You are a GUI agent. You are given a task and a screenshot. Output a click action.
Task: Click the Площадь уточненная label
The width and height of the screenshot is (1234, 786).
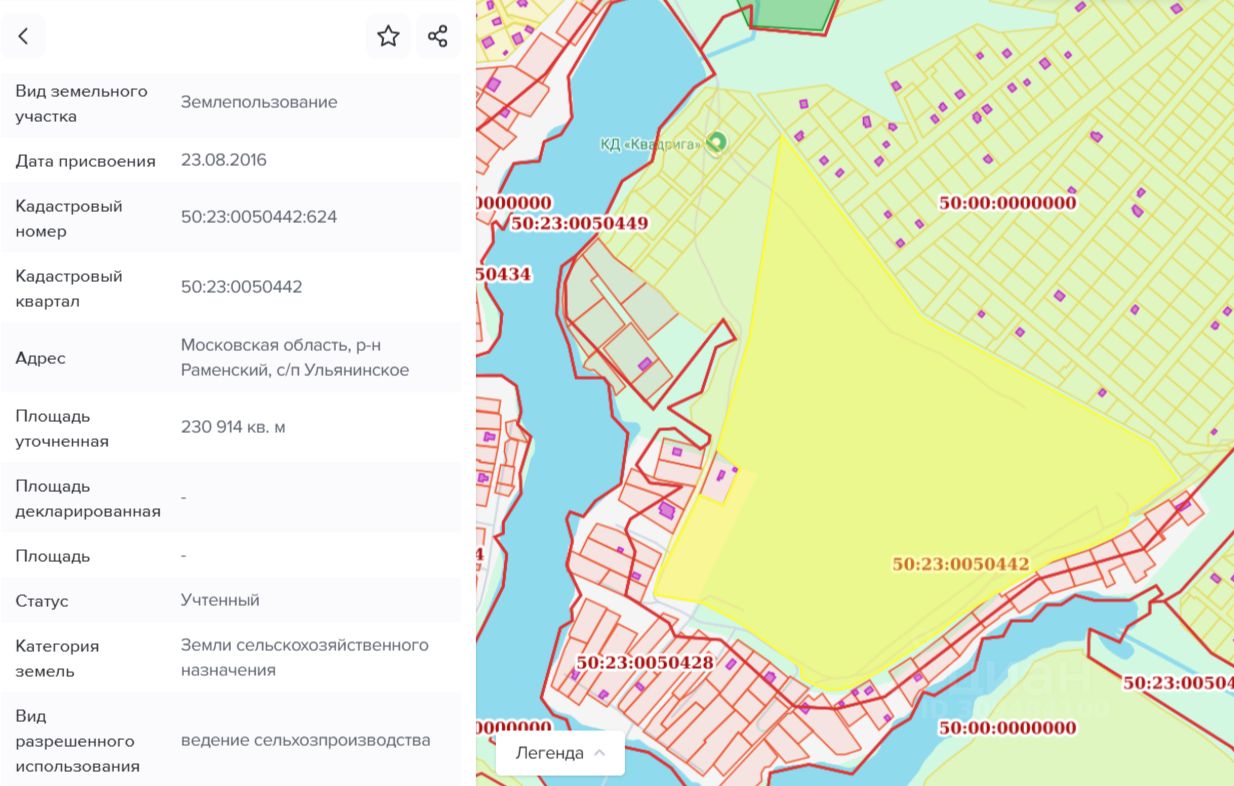(62, 428)
